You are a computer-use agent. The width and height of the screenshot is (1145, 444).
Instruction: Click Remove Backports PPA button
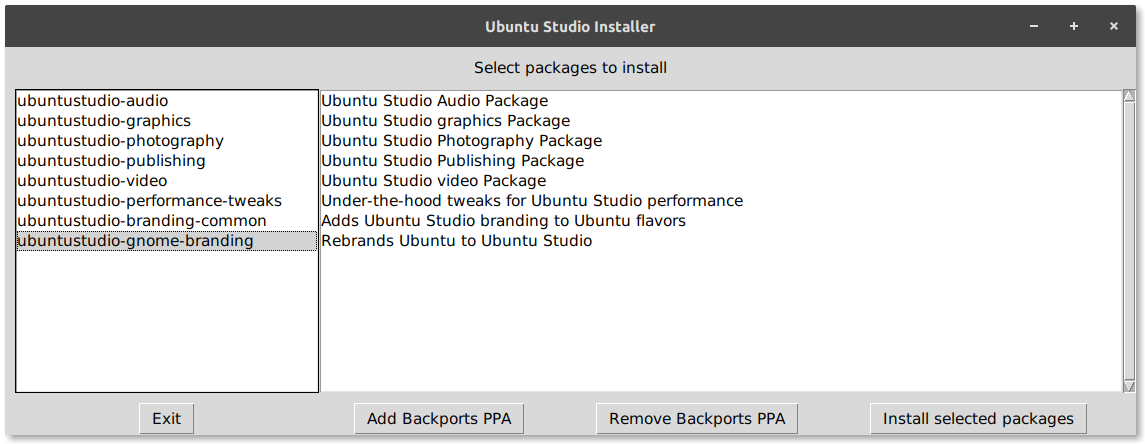pyautogui.click(x=697, y=419)
